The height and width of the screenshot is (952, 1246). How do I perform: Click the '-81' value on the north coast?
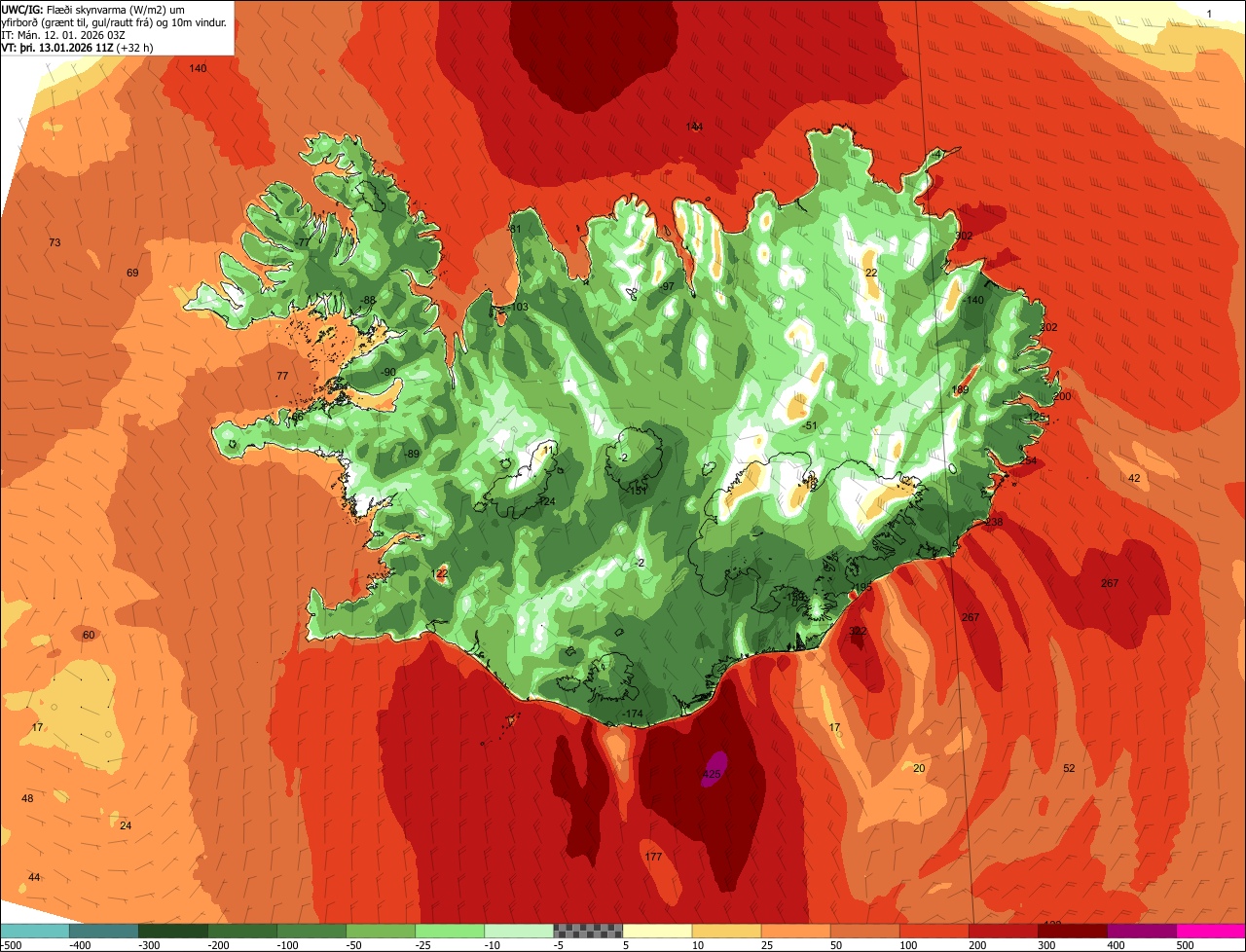tap(515, 229)
